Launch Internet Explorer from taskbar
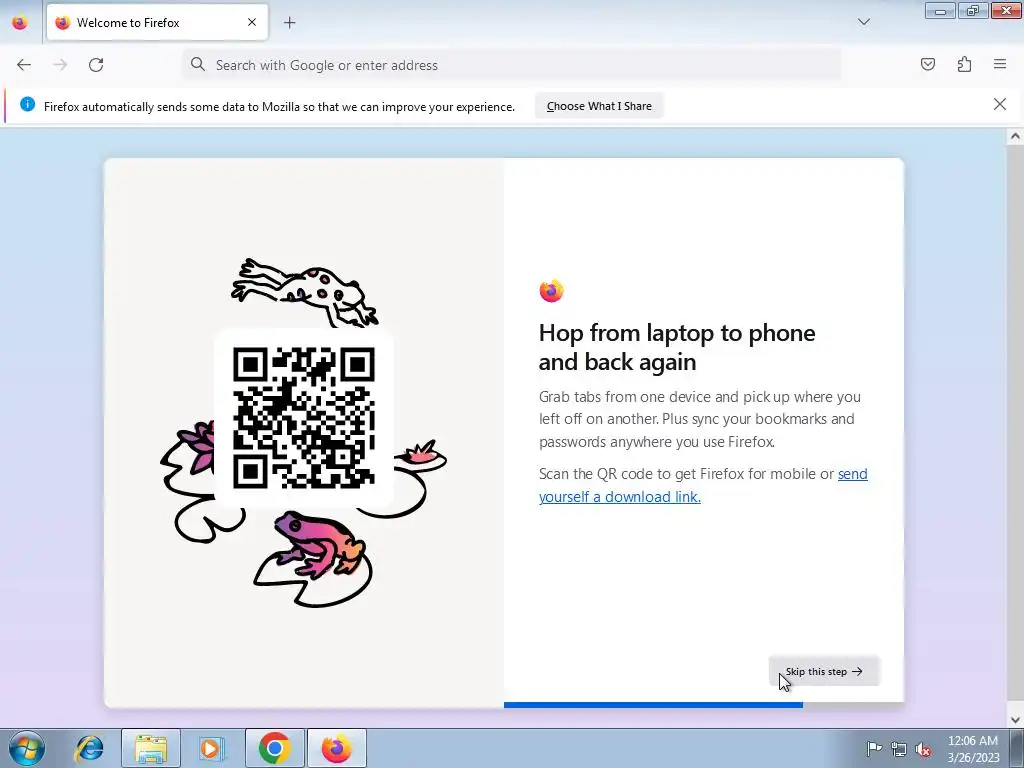The height and width of the screenshot is (768, 1024). pyautogui.click(x=89, y=748)
